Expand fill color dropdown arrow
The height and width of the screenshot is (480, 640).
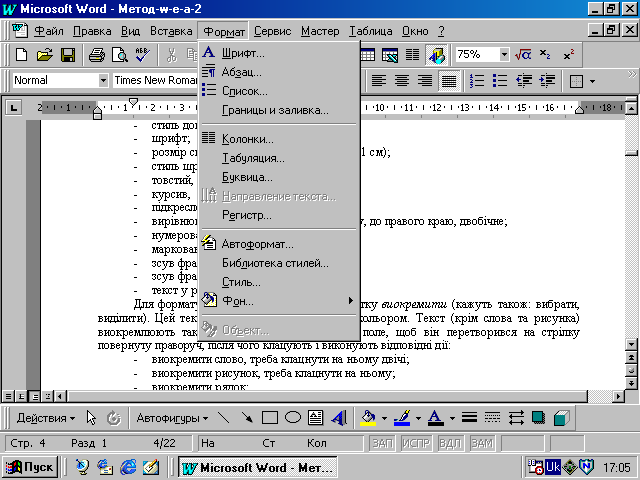click(384, 418)
